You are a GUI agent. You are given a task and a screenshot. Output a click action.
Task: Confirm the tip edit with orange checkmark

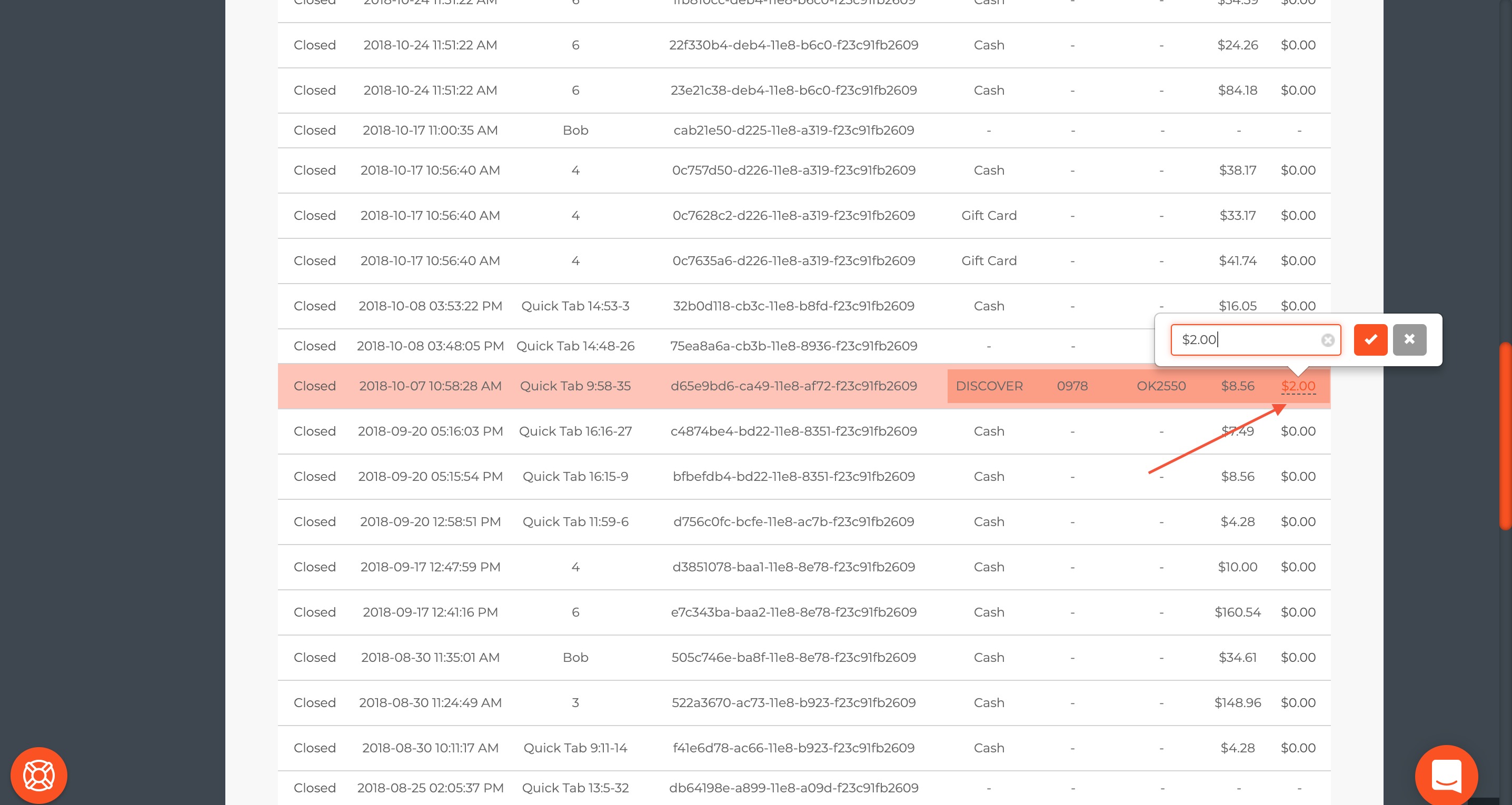click(1370, 340)
